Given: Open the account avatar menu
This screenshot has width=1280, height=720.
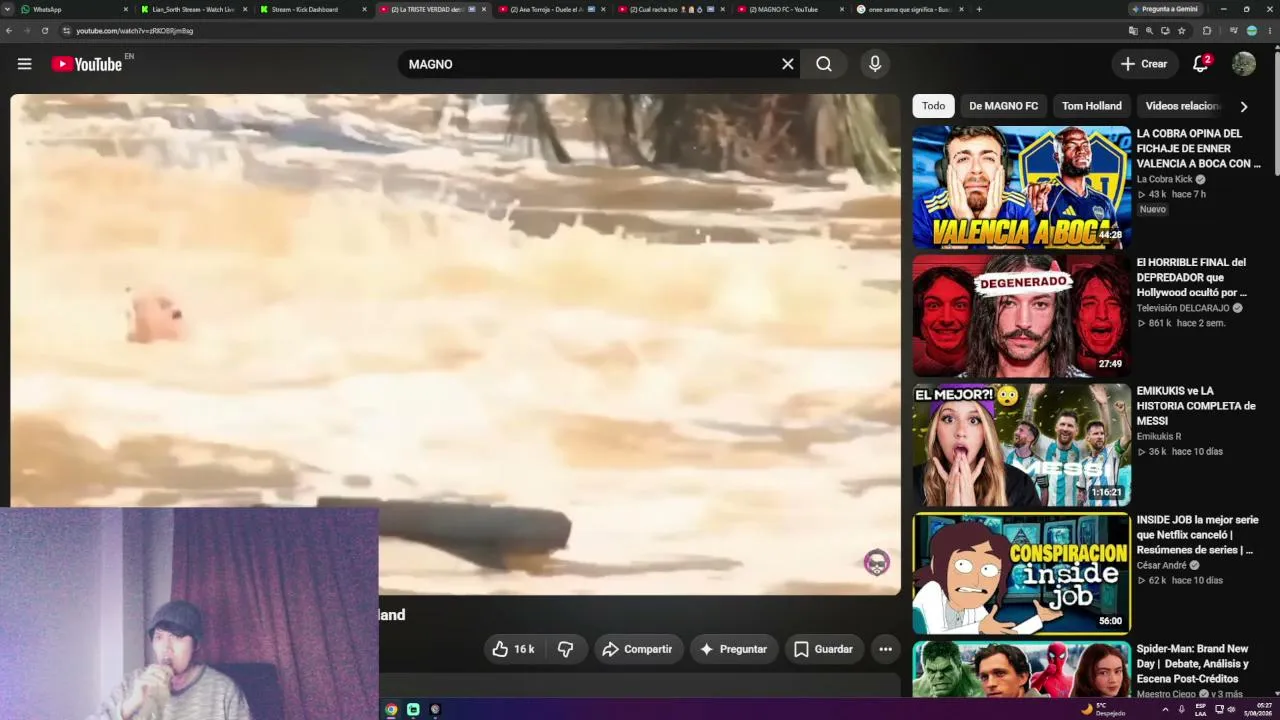Looking at the screenshot, I should (x=1244, y=64).
